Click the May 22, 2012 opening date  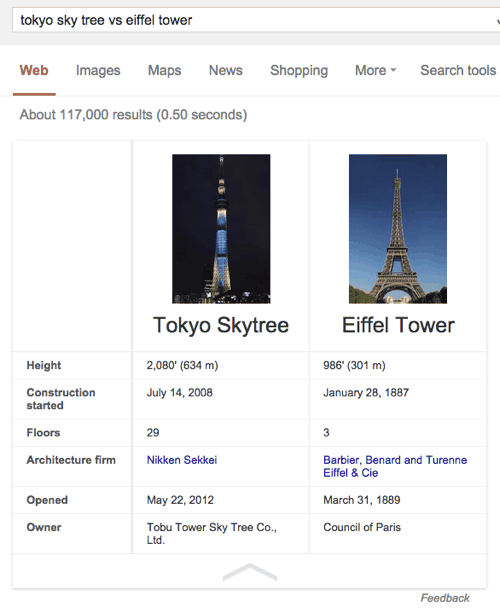180,500
